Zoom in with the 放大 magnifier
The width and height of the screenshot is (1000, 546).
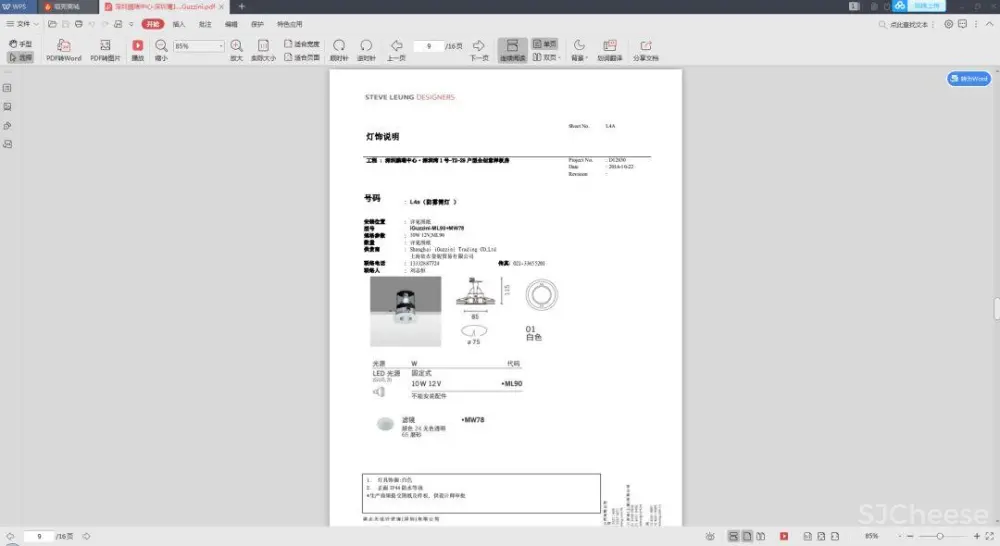pos(237,50)
